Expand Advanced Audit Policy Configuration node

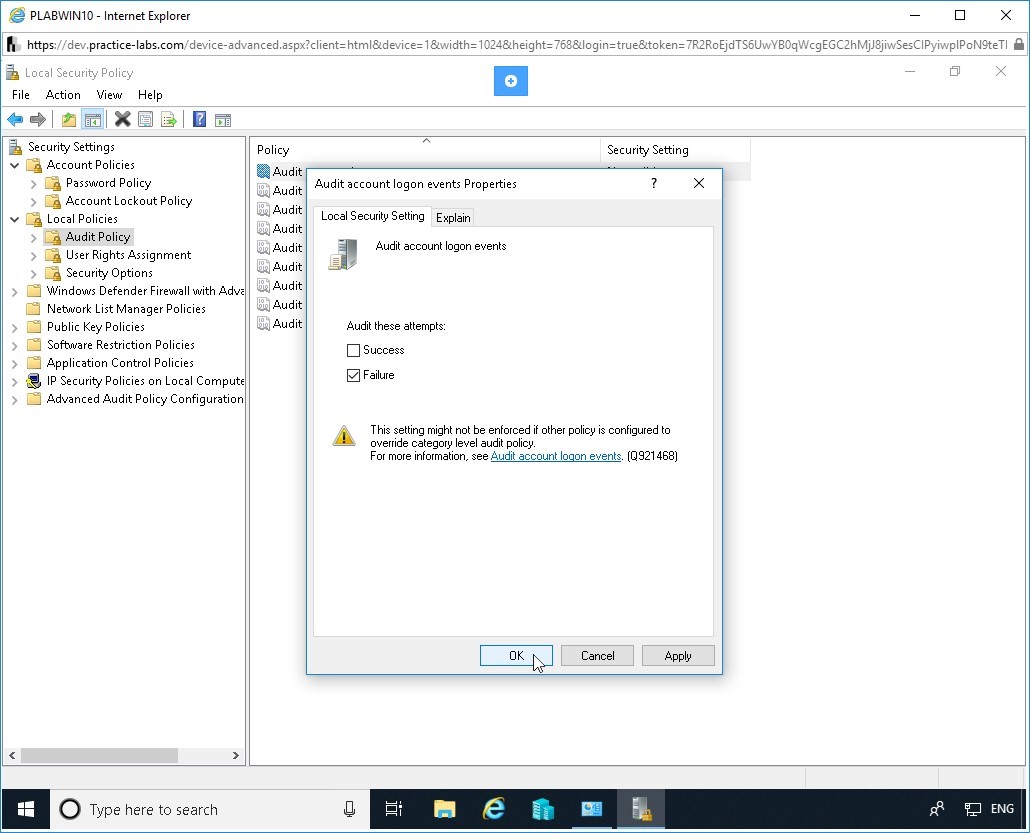[x=14, y=399]
